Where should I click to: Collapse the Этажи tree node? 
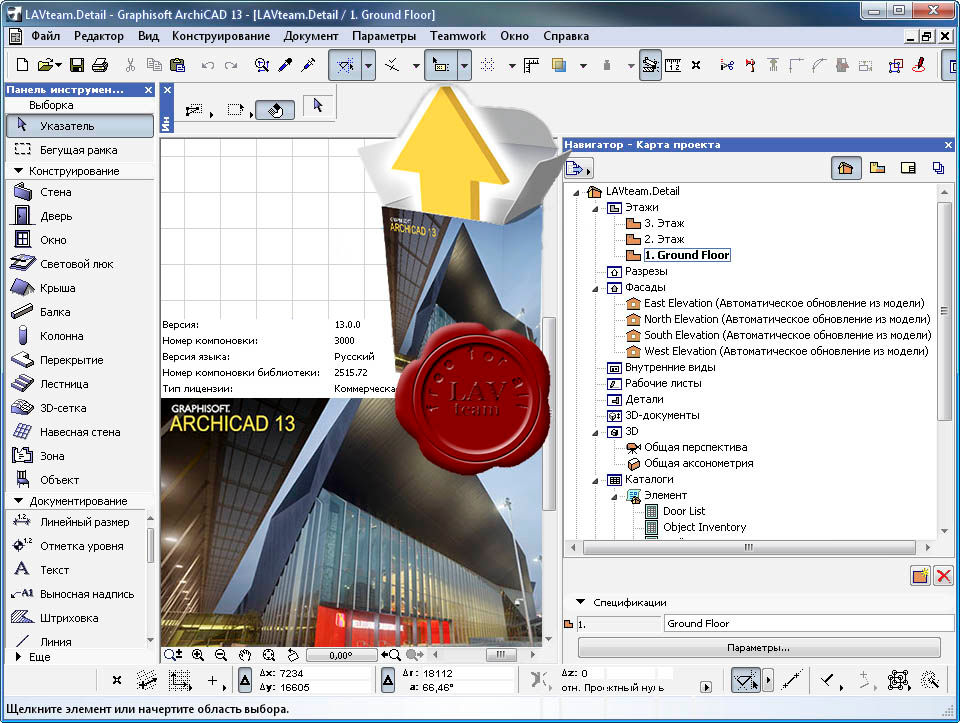[x=595, y=208]
